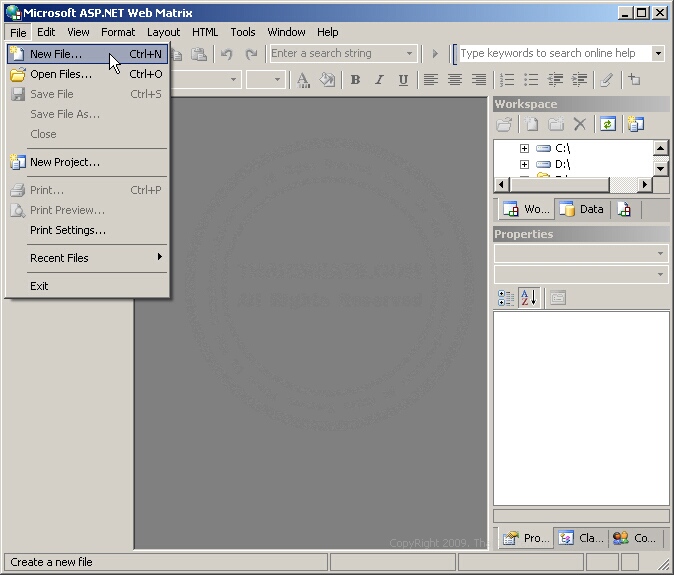Open the Format menu
This screenshot has width=674, height=575.
coord(118,32)
